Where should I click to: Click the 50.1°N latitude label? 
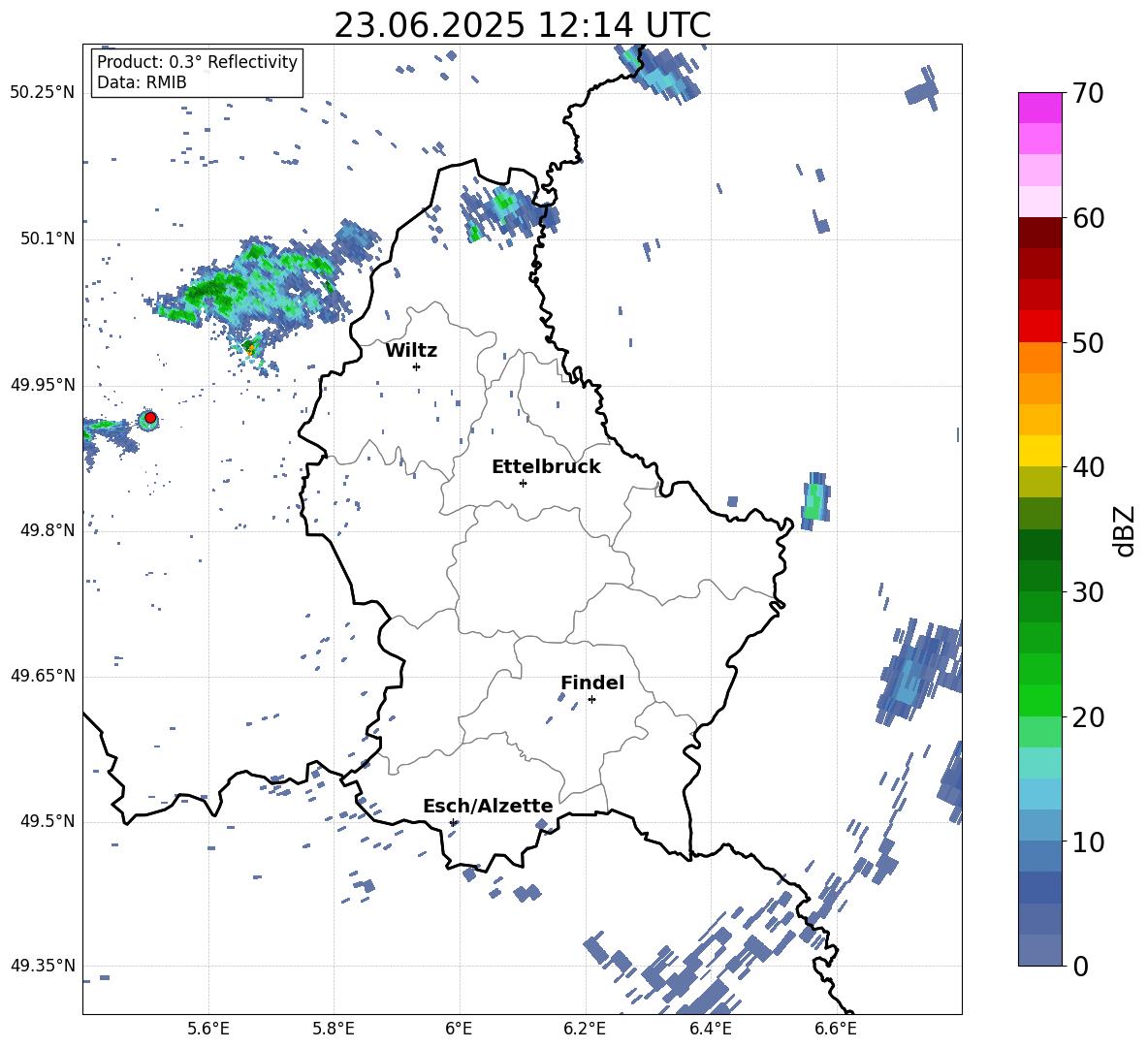(48, 238)
